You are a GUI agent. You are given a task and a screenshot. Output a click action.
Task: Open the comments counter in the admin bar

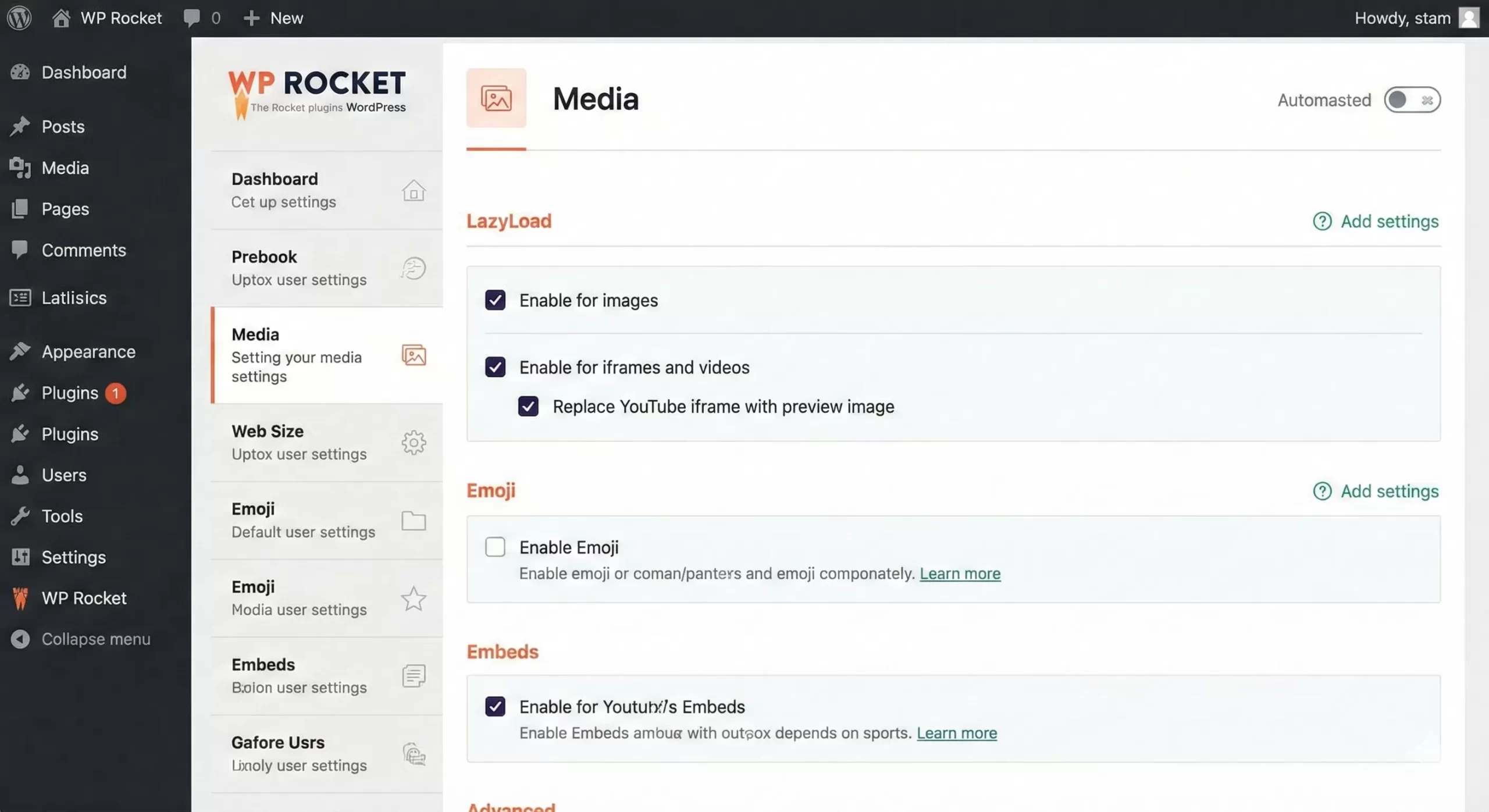click(x=201, y=17)
